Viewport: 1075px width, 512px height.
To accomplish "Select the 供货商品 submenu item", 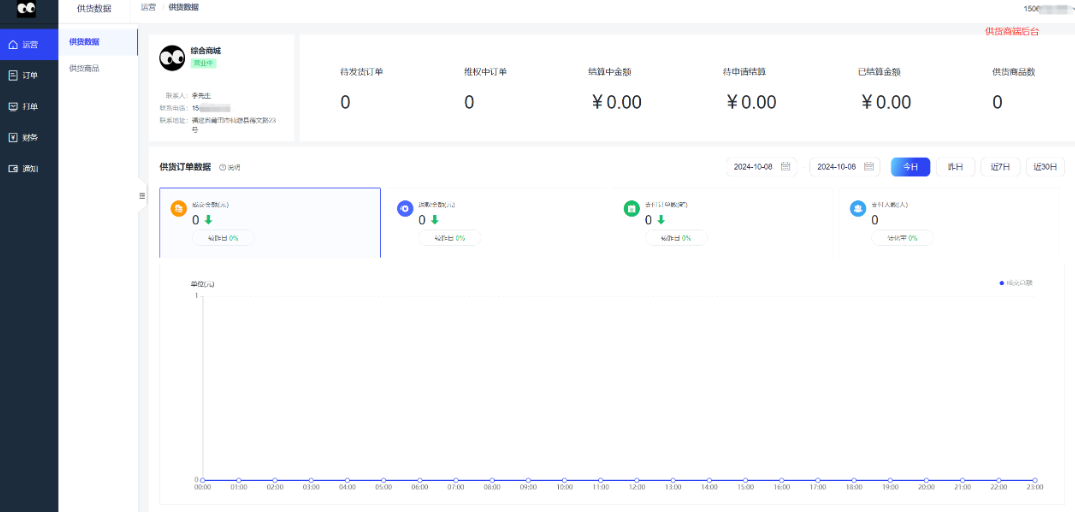I will click(84, 68).
